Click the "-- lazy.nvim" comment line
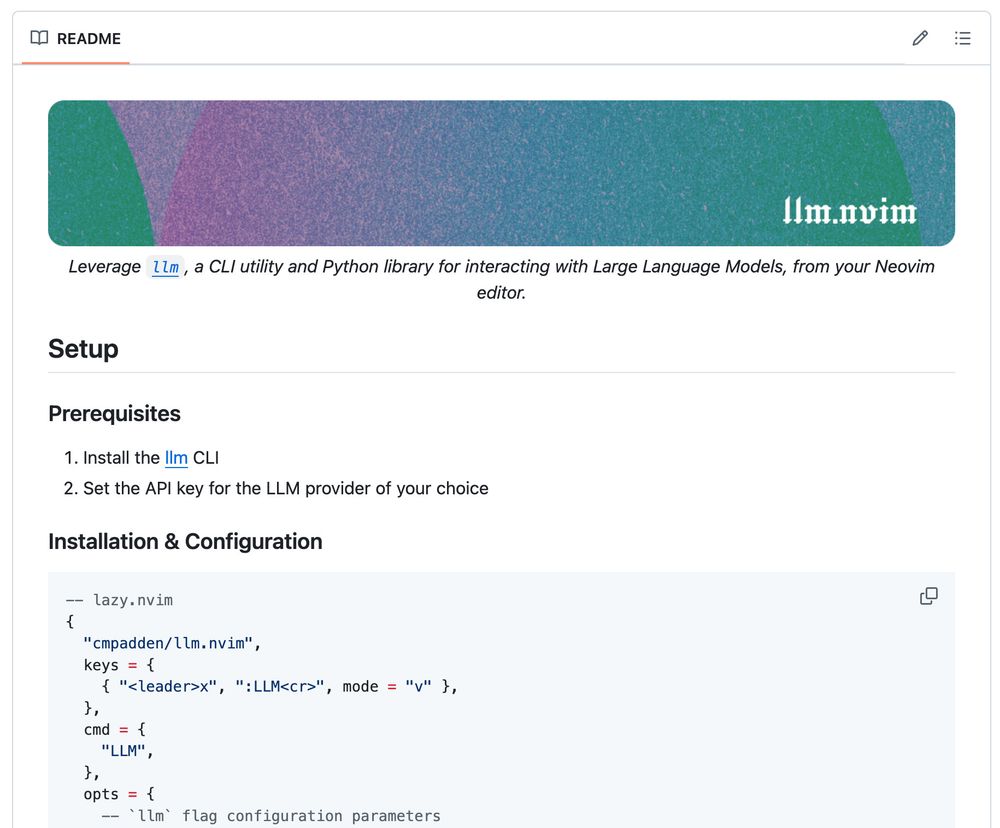This screenshot has width=1000, height=828. click(119, 600)
